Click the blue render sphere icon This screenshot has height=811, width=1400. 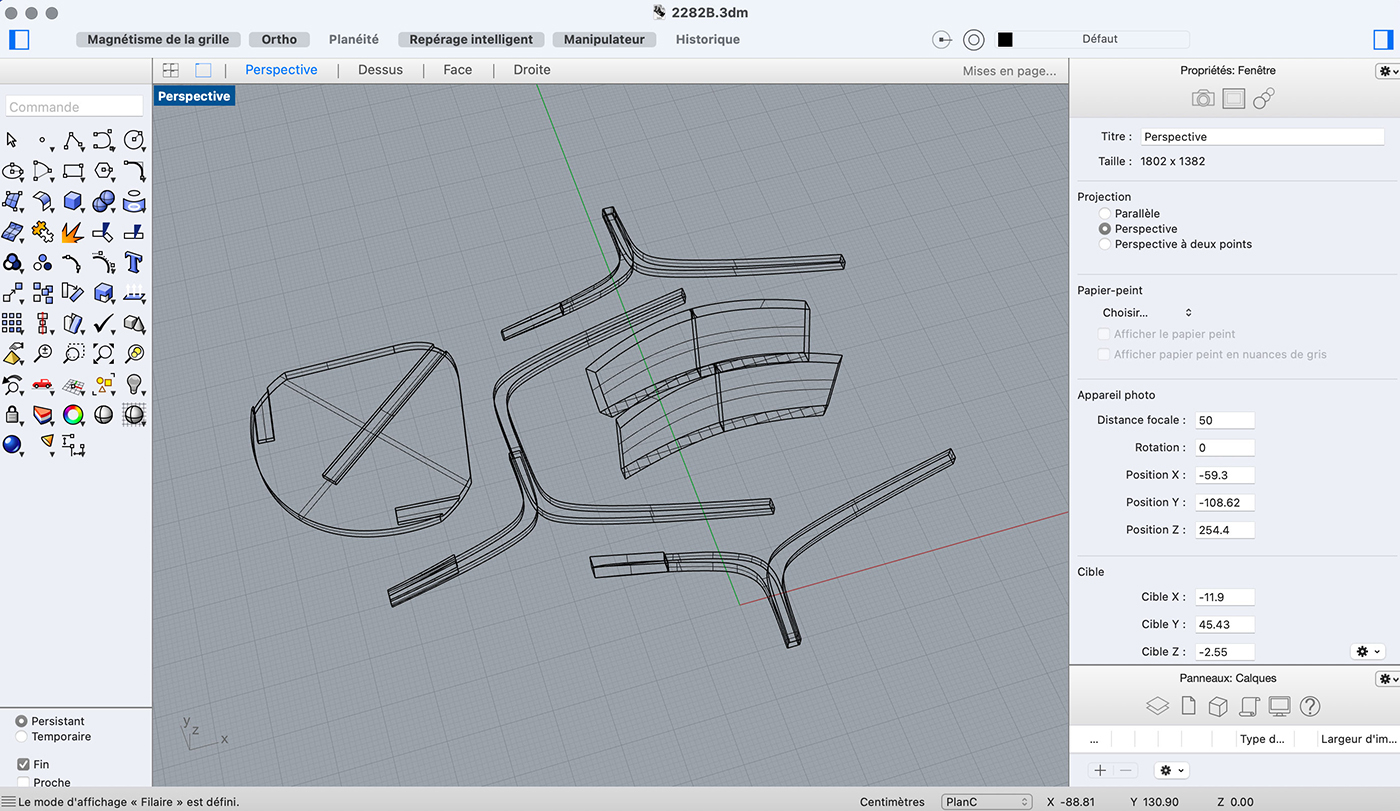pyautogui.click(x=12, y=444)
